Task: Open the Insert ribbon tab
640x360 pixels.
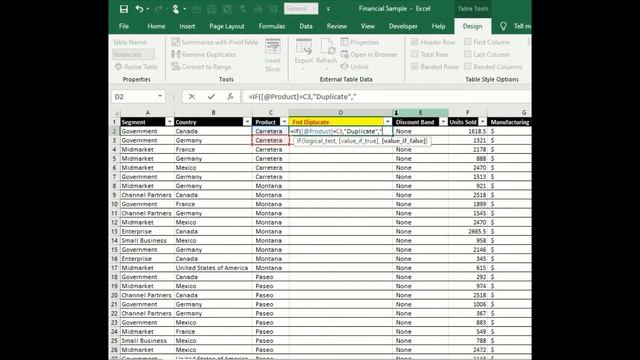Action: [187, 26]
